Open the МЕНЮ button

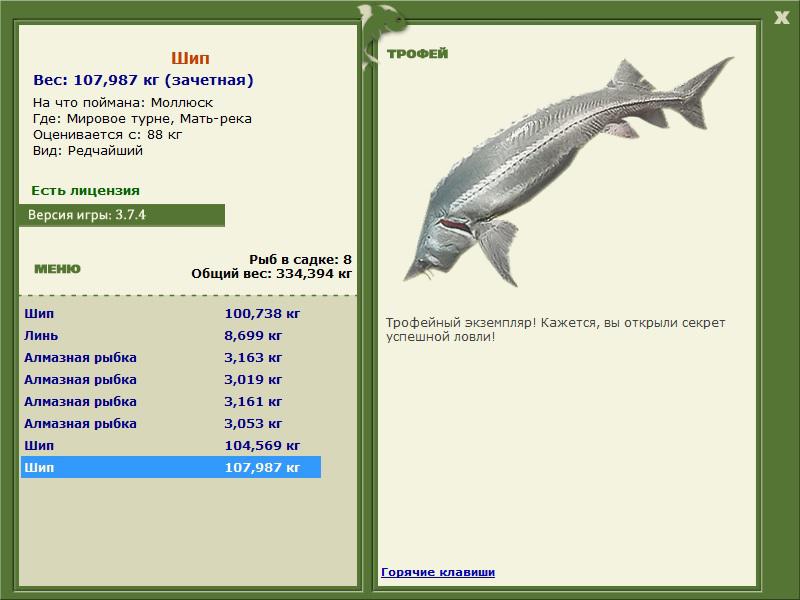(57, 269)
